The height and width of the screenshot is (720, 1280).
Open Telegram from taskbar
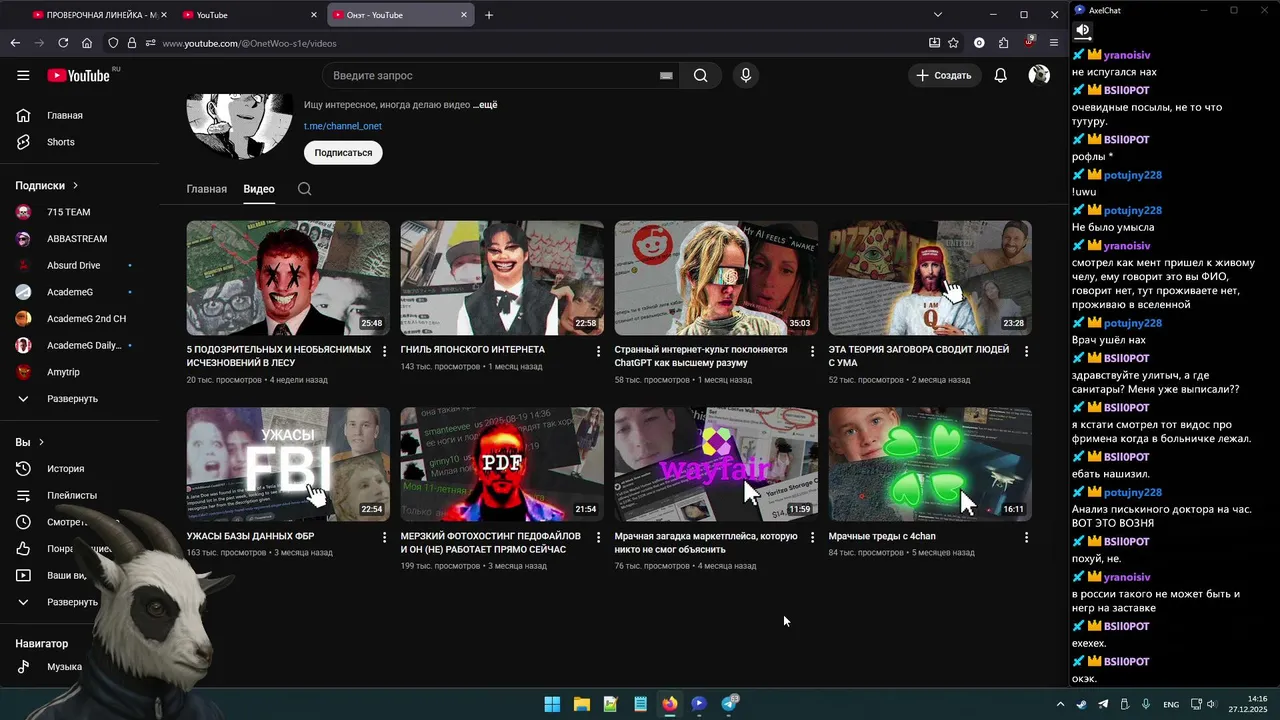point(729,704)
